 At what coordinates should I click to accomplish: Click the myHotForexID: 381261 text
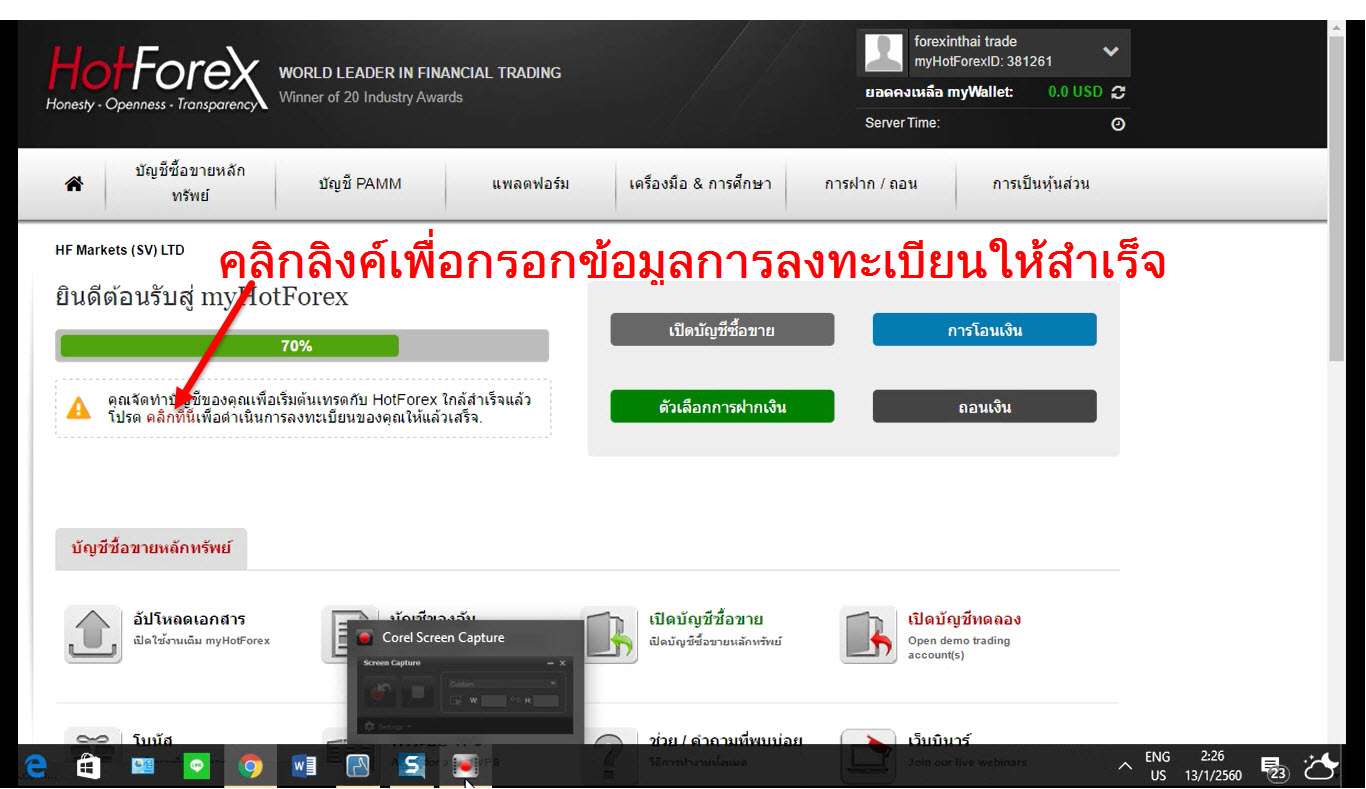(983, 61)
